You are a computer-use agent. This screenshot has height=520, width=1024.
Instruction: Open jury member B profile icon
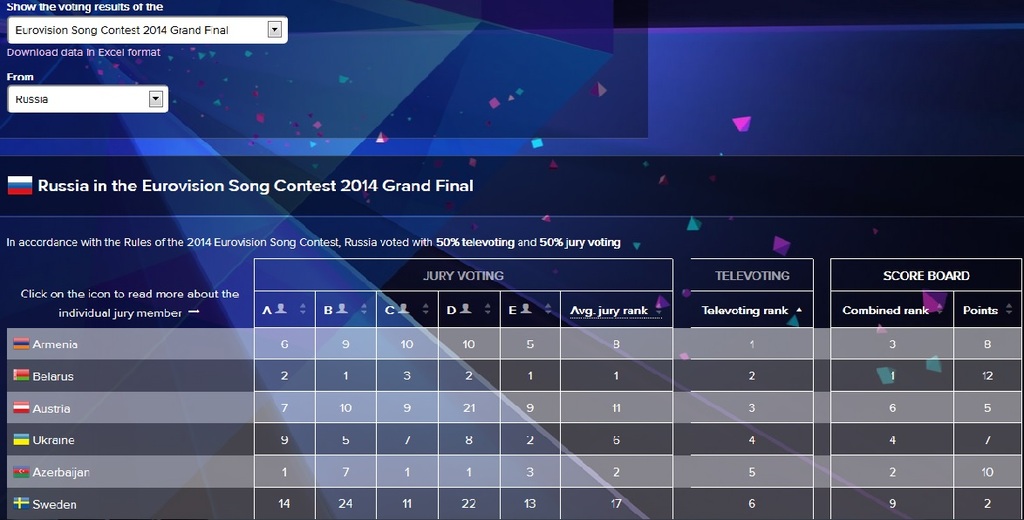(x=342, y=309)
